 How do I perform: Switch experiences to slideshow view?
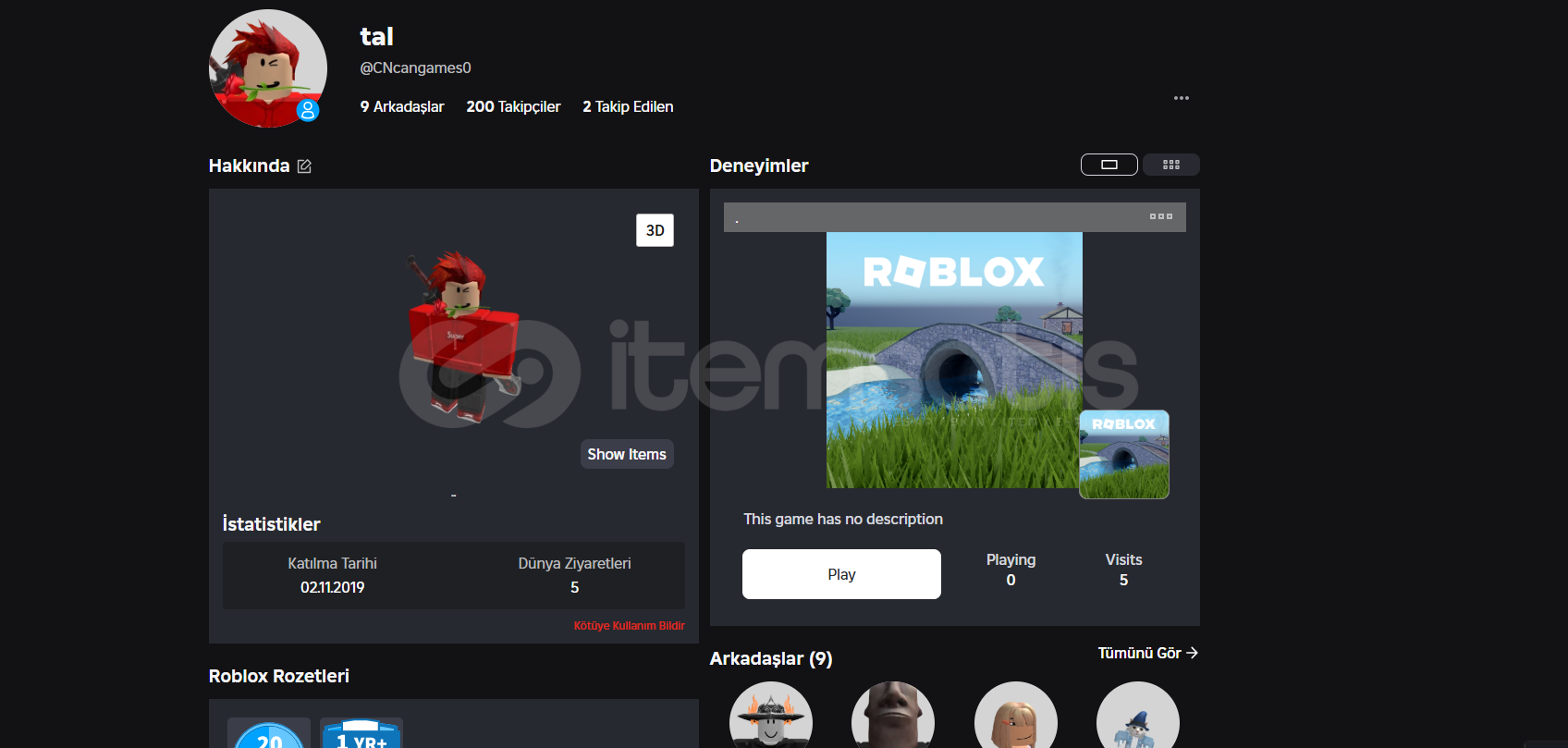1109,165
